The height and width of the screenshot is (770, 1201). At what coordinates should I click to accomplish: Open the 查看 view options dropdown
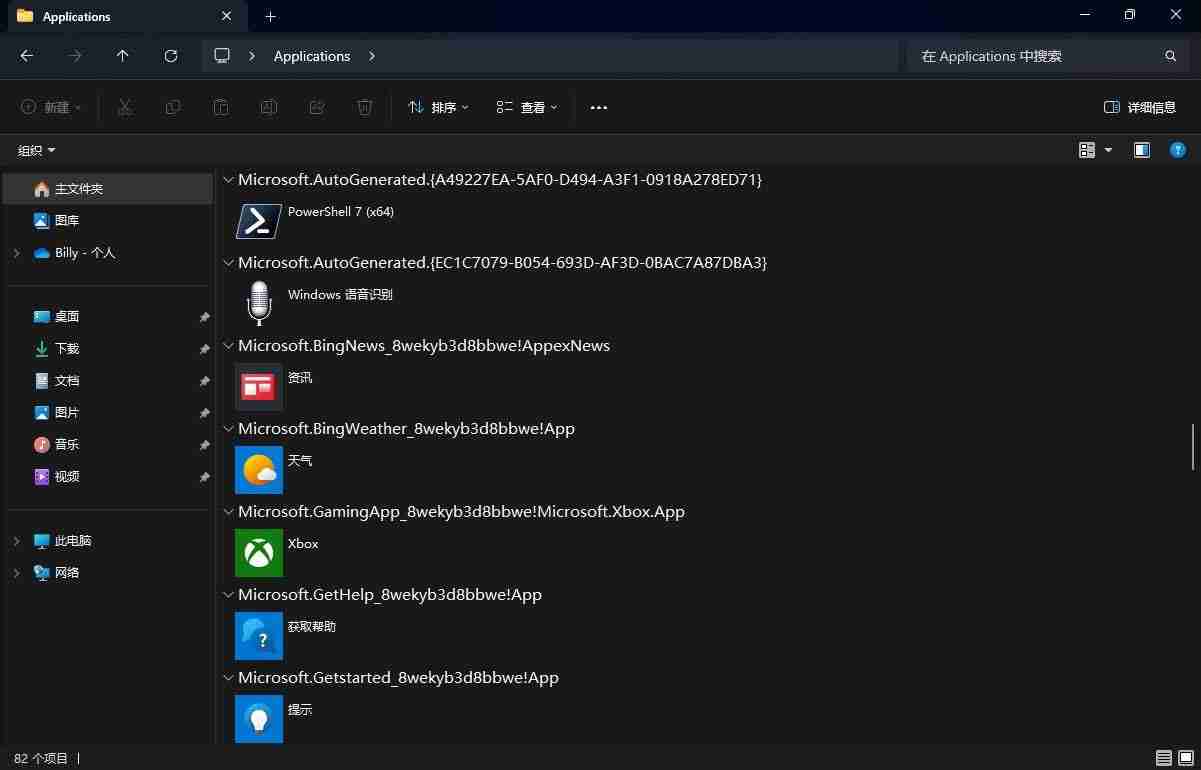pyautogui.click(x=526, y=107)
